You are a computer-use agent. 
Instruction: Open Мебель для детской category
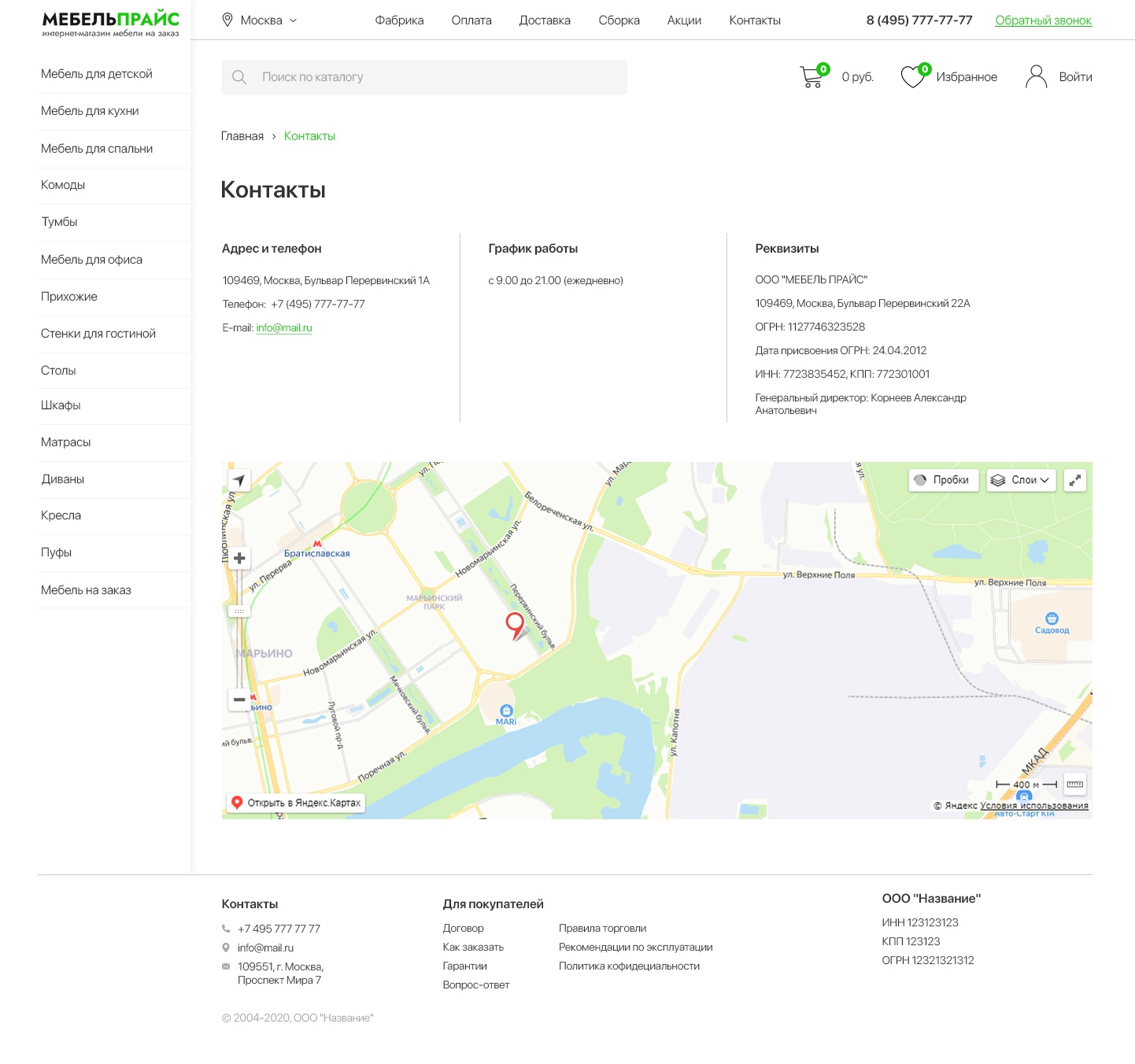click(97, 74)
